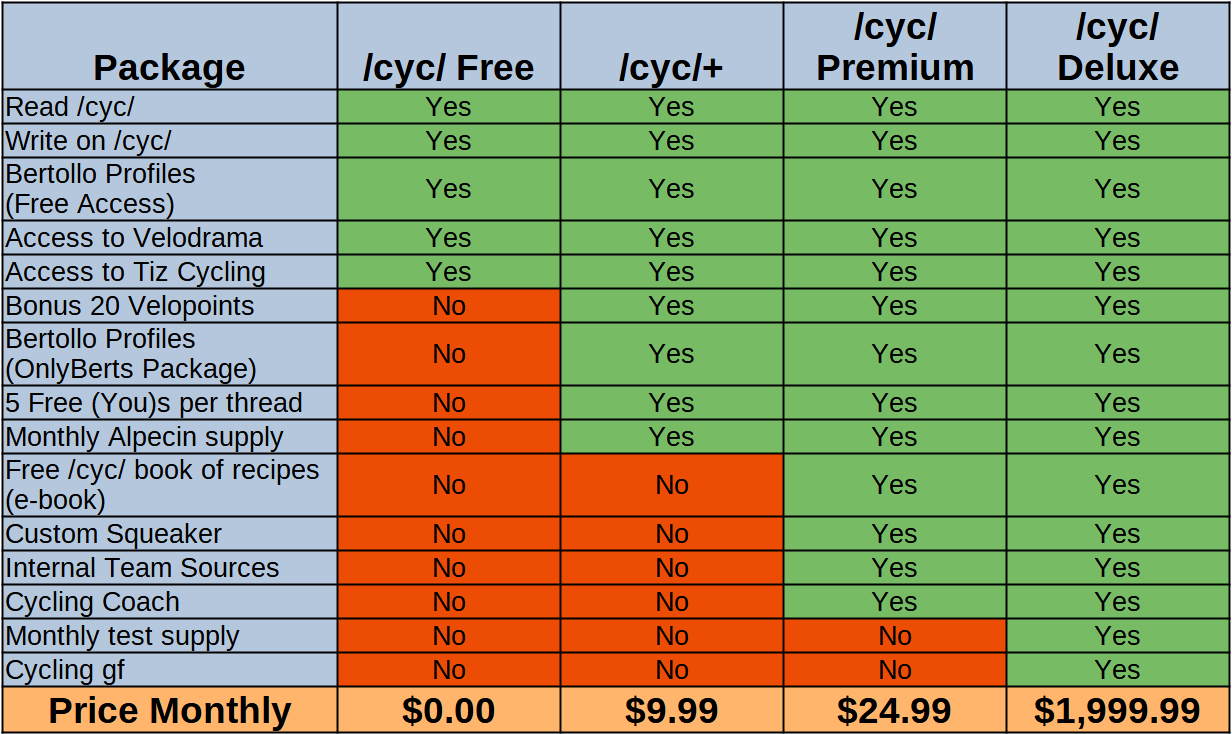The image size is (1232, 734).
Task: Click the "Package" column header
Action: pos(169,68)
